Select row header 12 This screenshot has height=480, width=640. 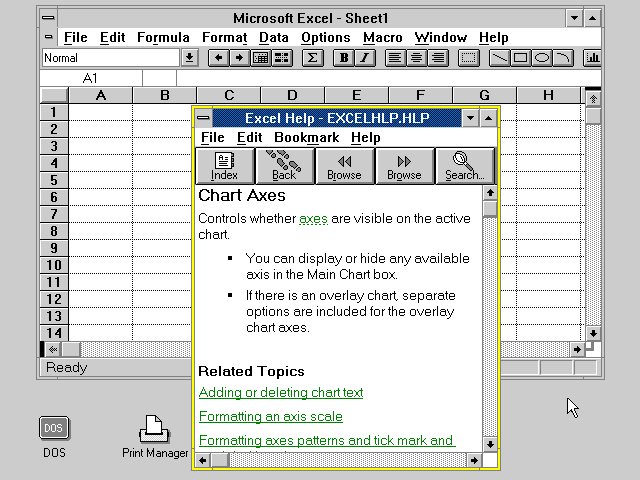54,299
